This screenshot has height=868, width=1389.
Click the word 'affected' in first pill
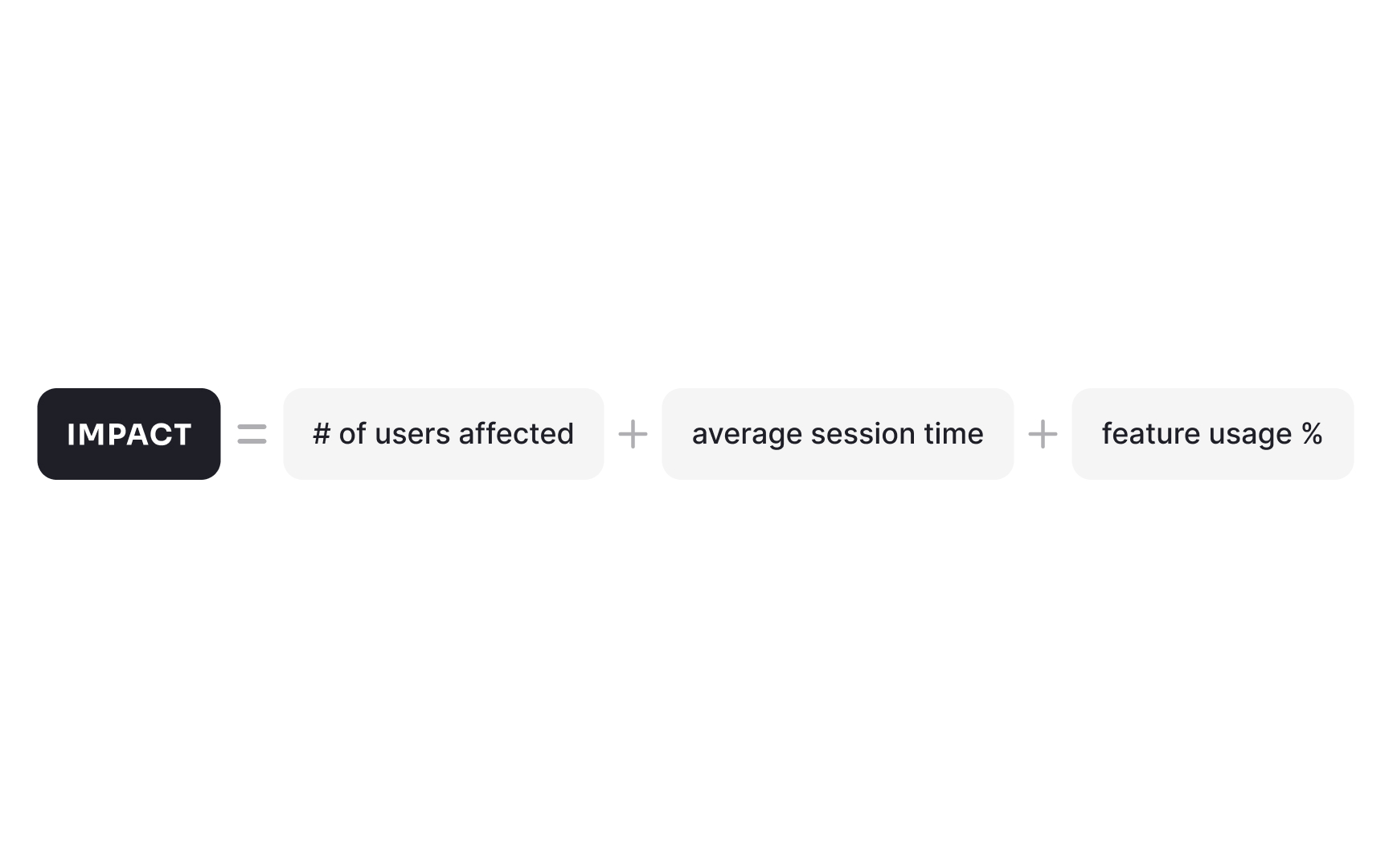(516, 434)
